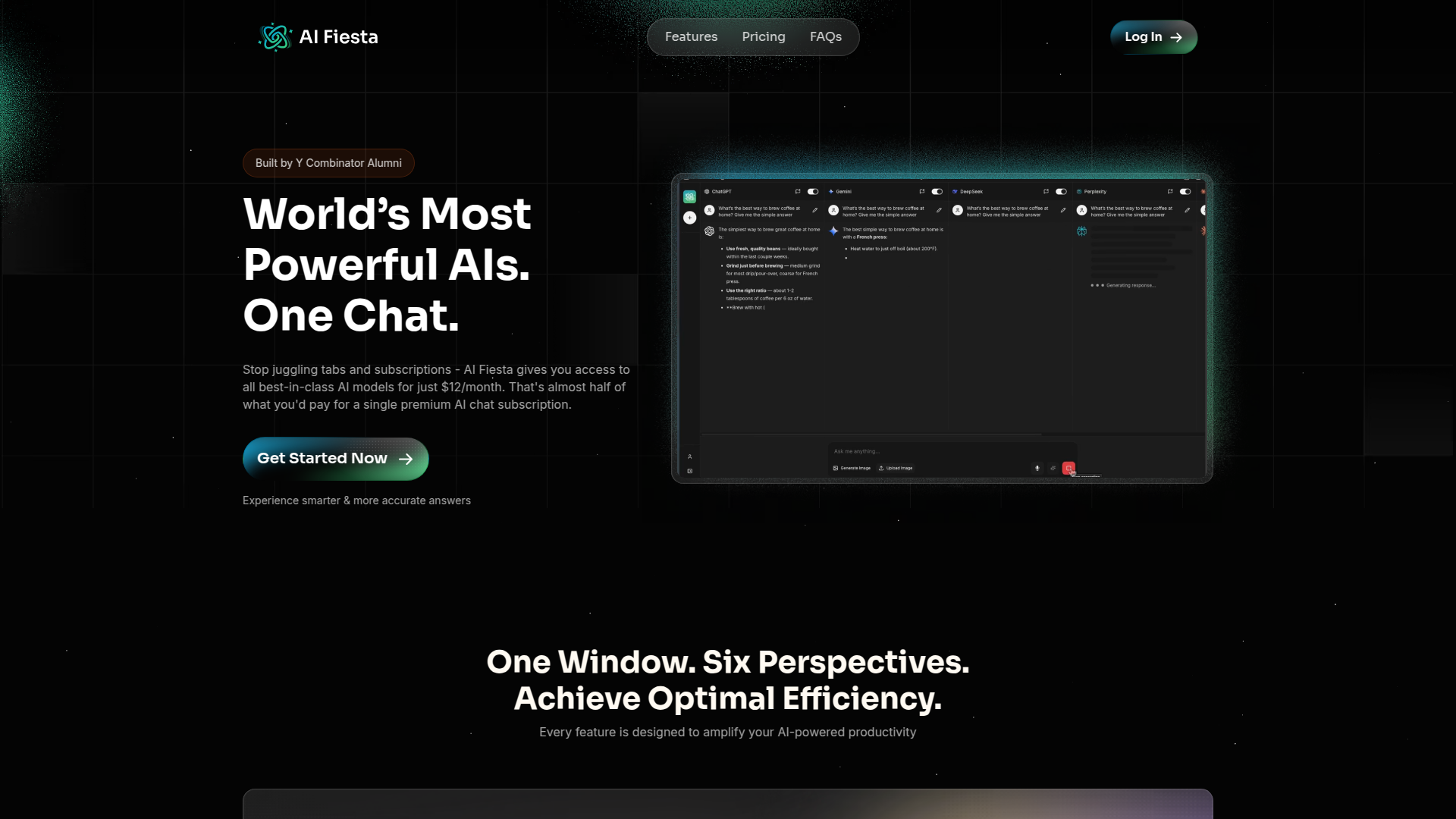This screenshot has width=1456, height=819.
Task: Go to Pricing in navigation
Action: (x=764, y=36)
